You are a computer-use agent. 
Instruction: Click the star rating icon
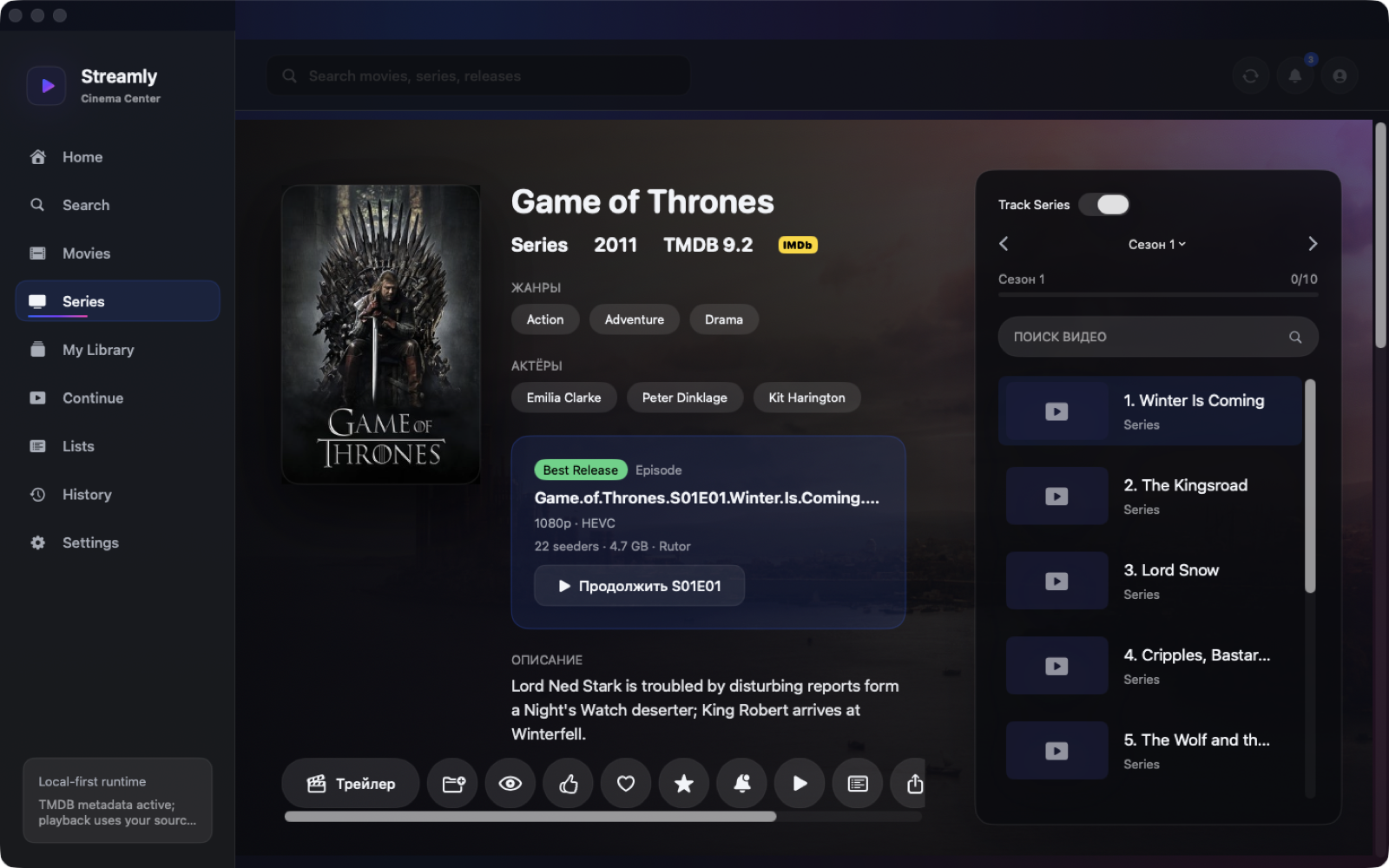pos(684,784)
